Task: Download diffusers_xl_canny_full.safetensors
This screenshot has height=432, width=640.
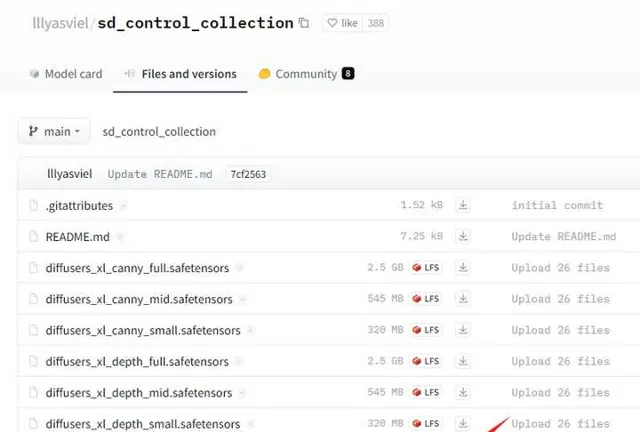Action: pos(463,267)
